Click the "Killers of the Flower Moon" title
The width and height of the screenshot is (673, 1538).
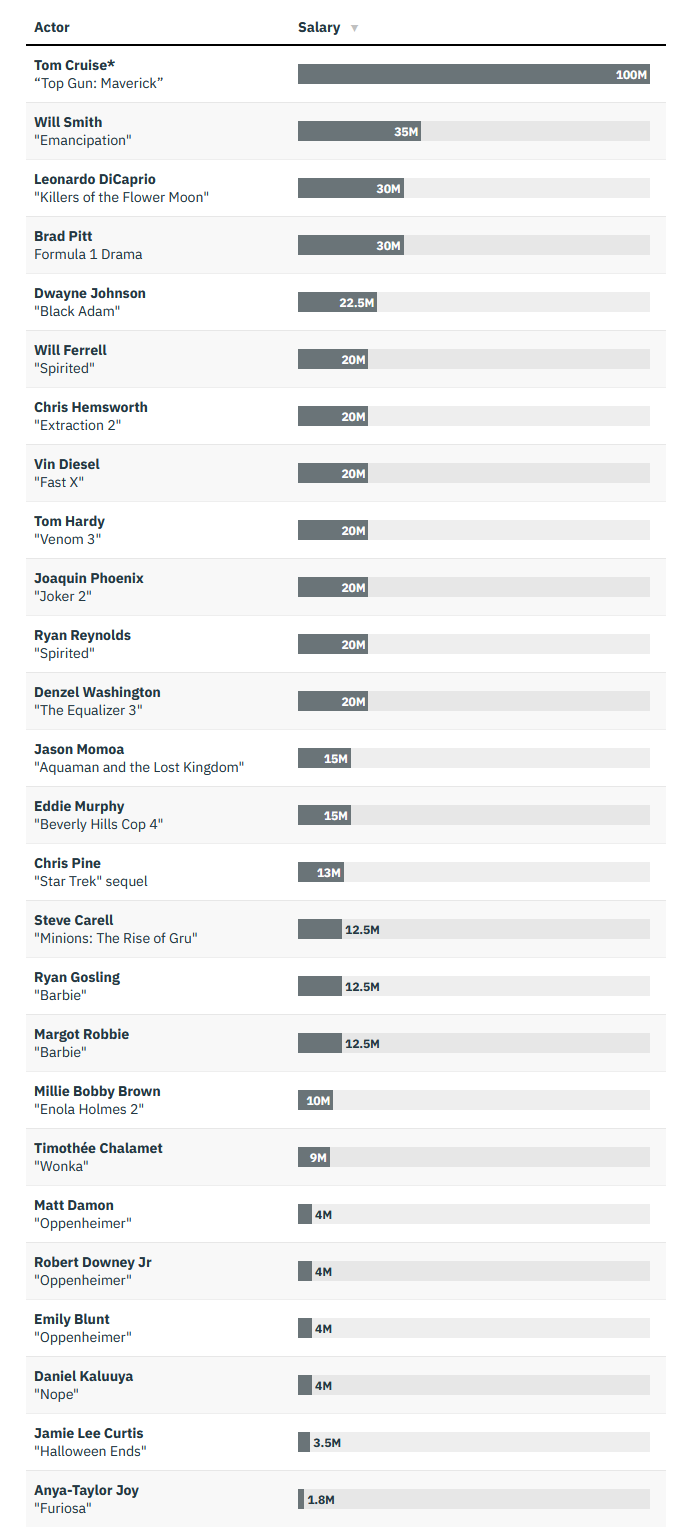(121, 197)
